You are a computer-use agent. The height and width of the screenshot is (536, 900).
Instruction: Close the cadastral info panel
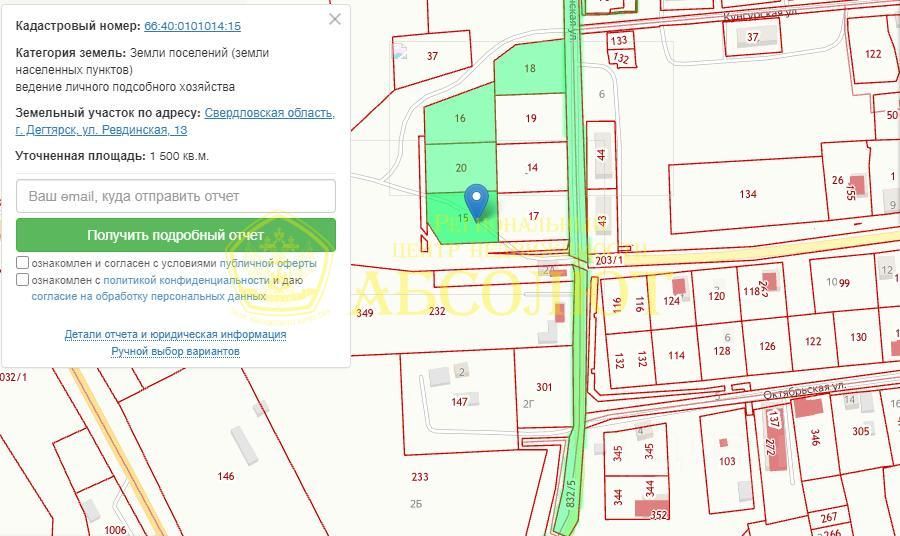coord(335,19)
